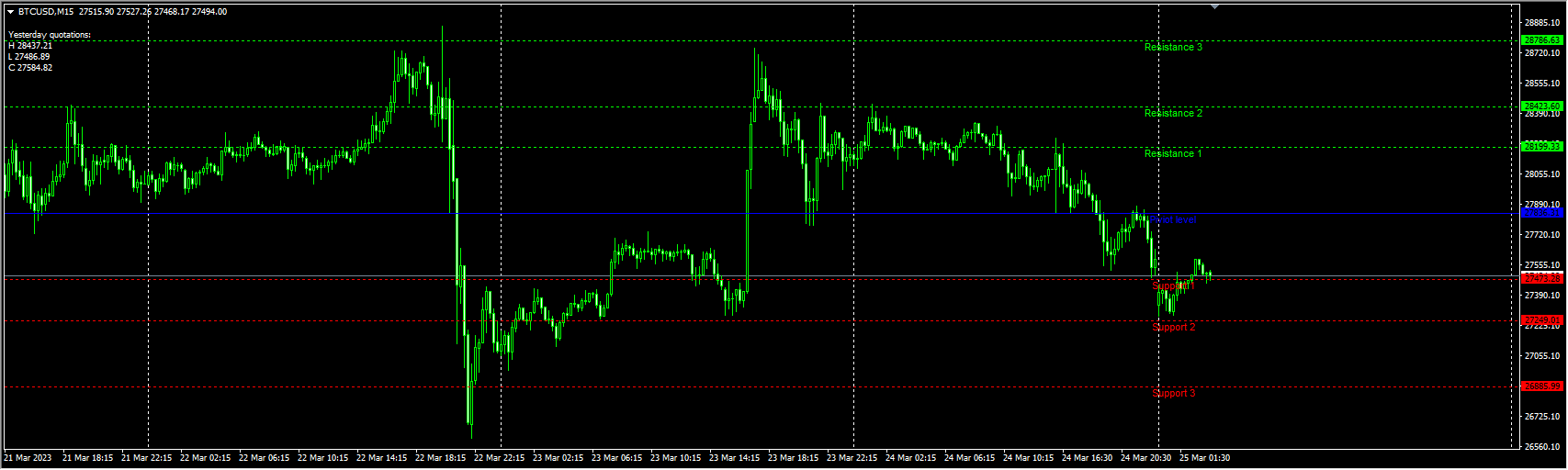Click the 23 Mar 18:15 time label
This screenshot has width=1568, height=470.
[794, 458]
